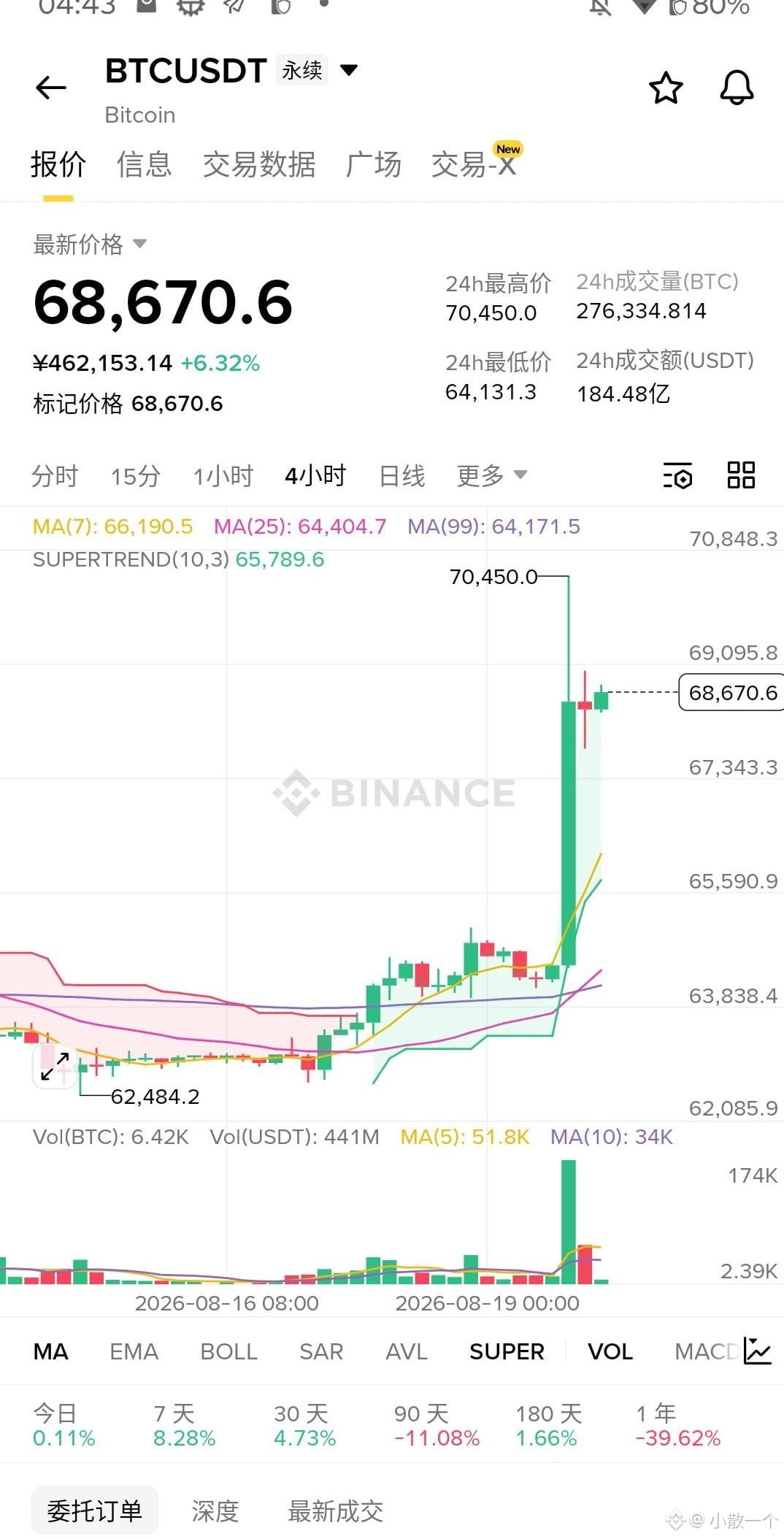784x1539 pixels.
Task: Open the 最新成交 recent trades tab
Action: [x=336, y=1511]
